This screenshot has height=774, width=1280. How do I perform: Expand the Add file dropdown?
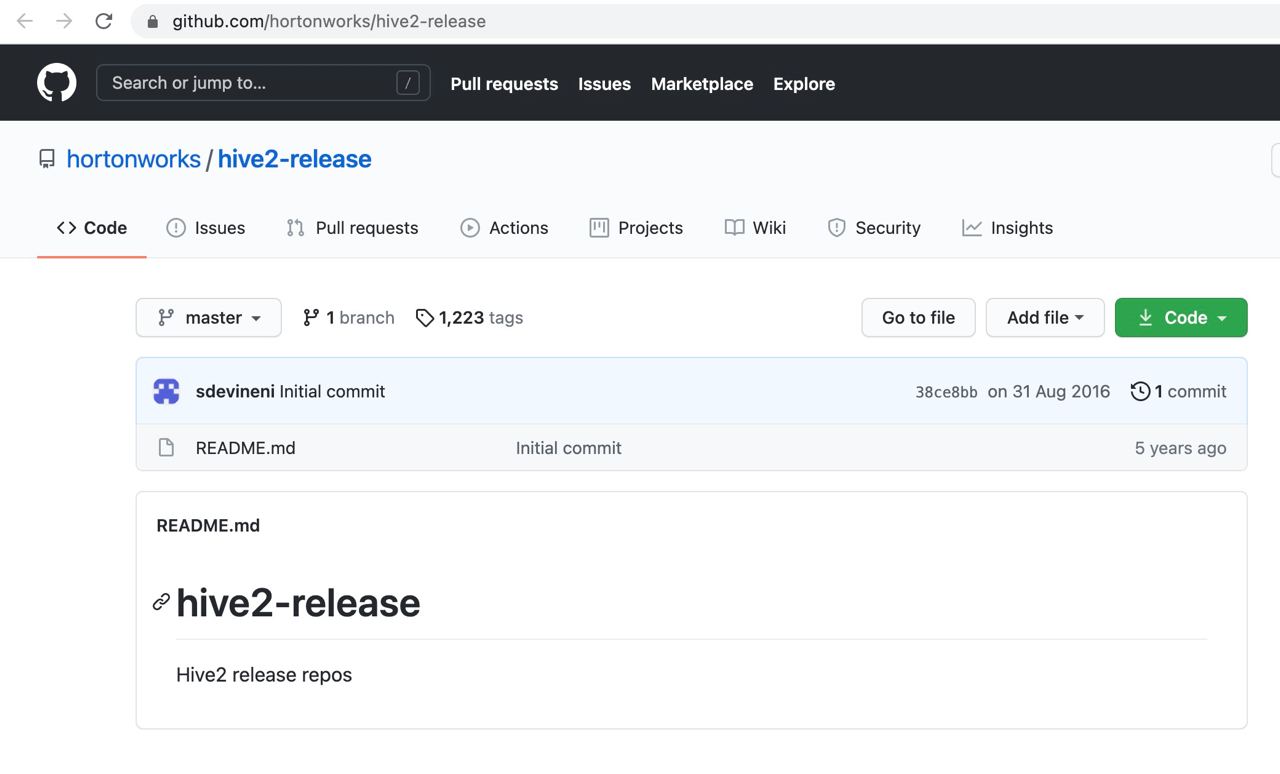1045,318
